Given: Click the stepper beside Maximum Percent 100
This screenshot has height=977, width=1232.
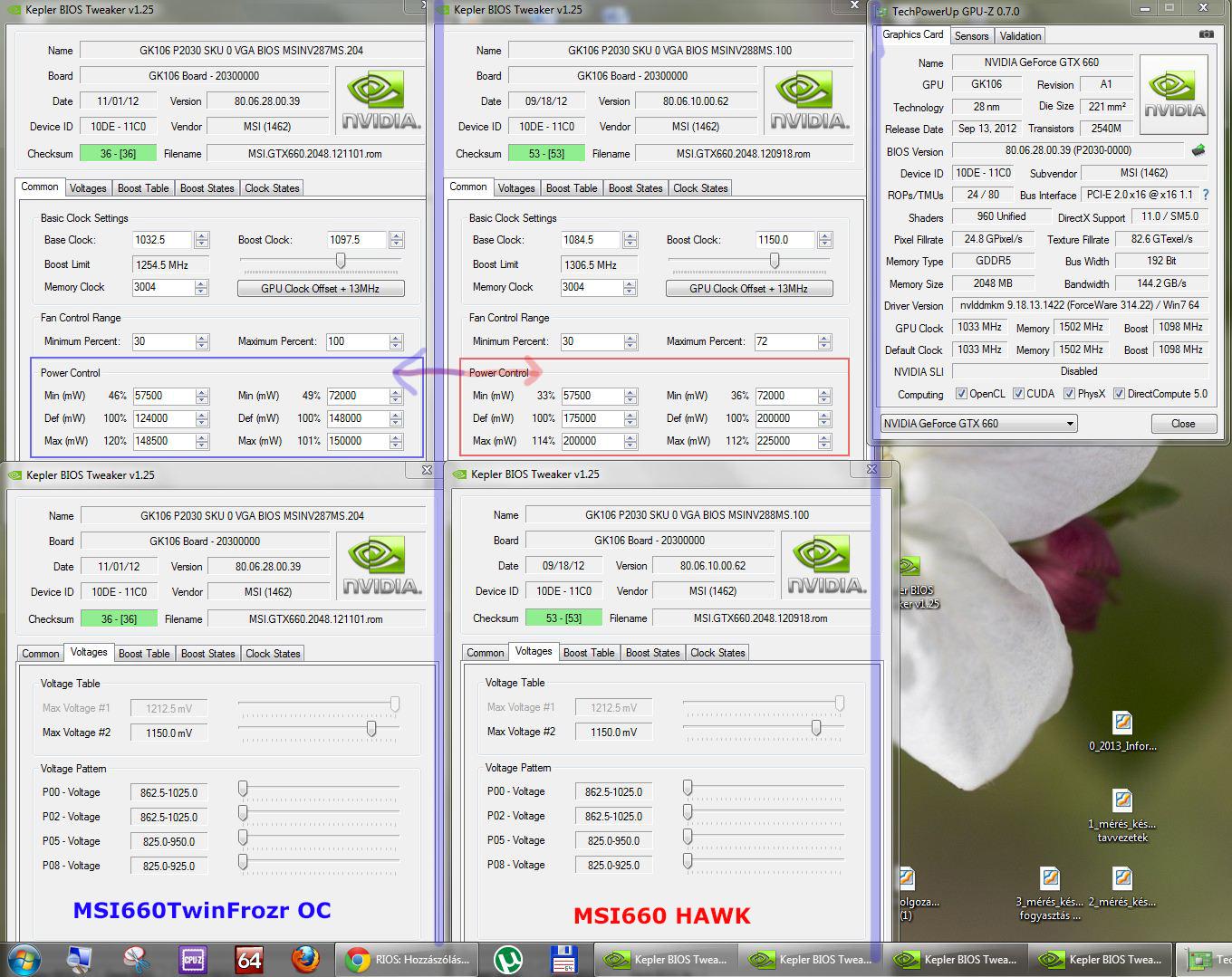Looking at the screenshot, I should pyautogui.click(x=396, y=341).
